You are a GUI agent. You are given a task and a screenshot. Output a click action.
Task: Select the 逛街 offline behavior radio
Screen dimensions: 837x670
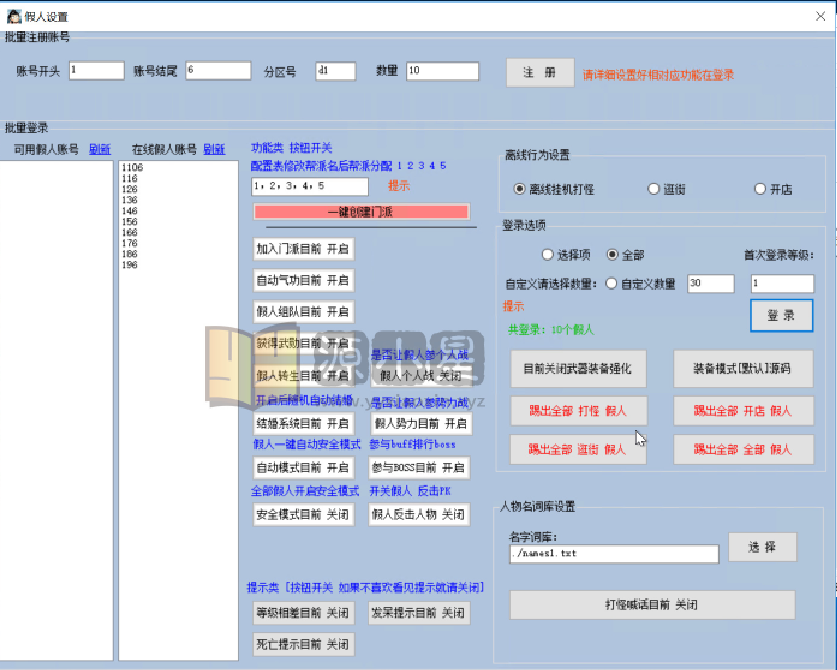click(x=651, y=189)
